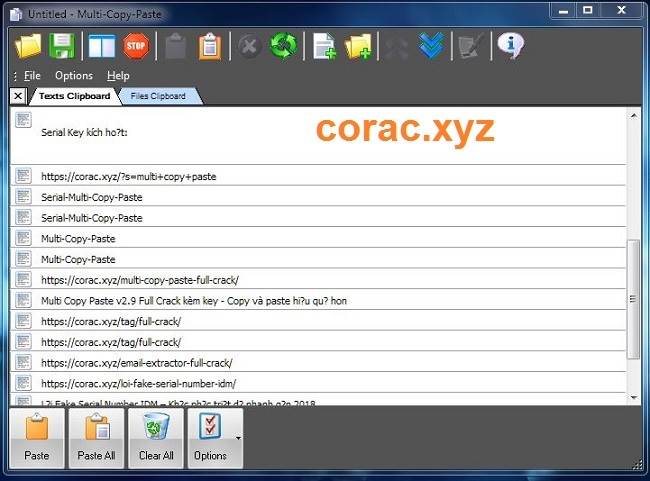
Task: Select the first 'Serial-Multi-Copy-Paste' entry
Action: tap(318, 197)
